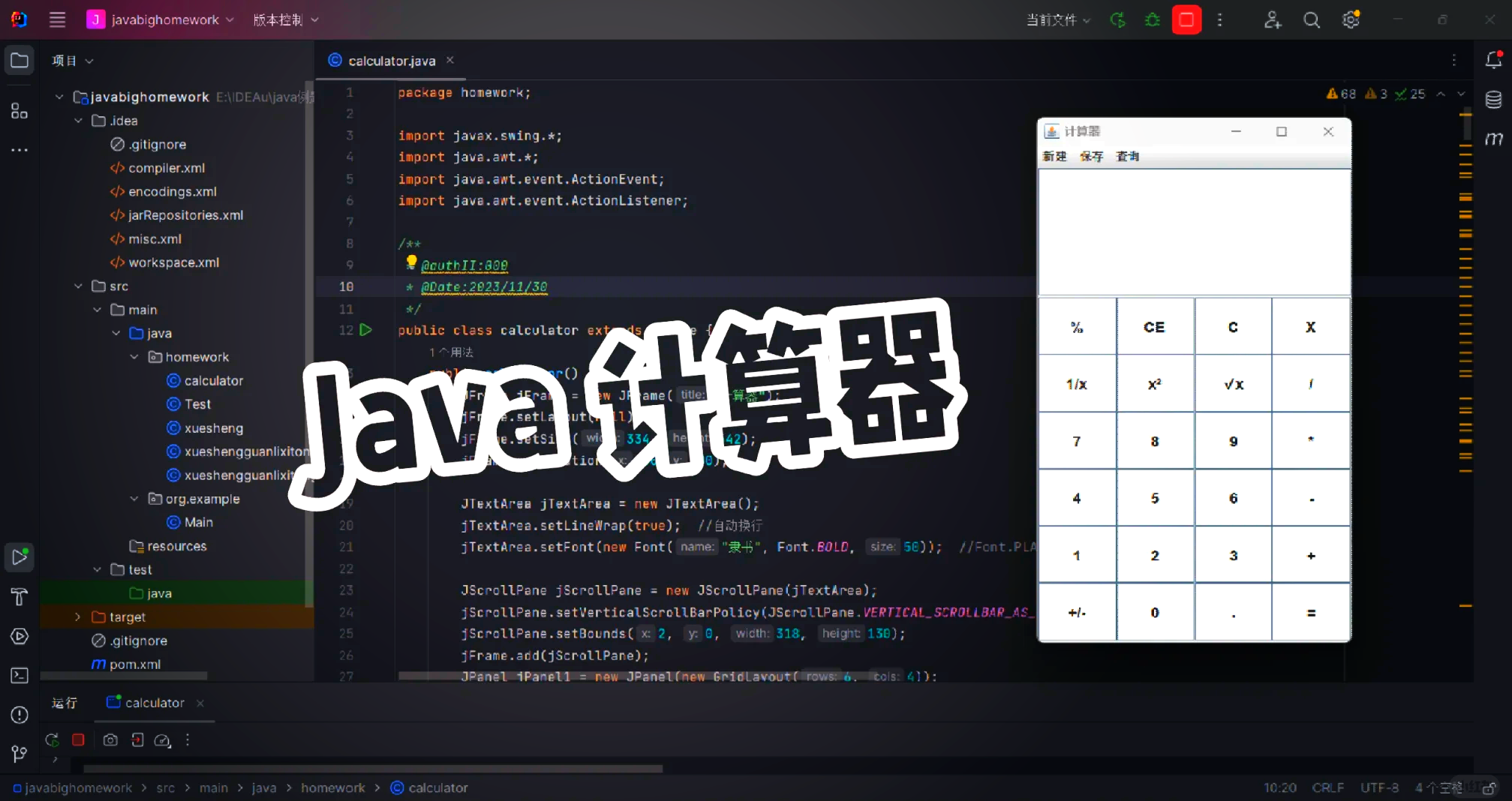Open more options in Run panel toolbar
1512x801 pixels.
[188, 740]
